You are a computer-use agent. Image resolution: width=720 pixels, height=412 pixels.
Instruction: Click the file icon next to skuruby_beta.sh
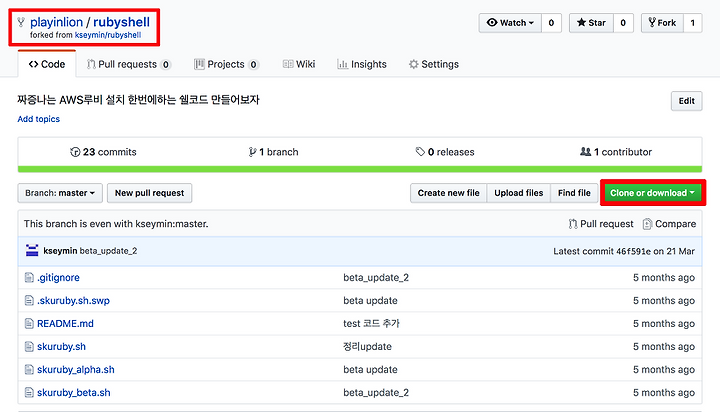click(x=29, y=392)
